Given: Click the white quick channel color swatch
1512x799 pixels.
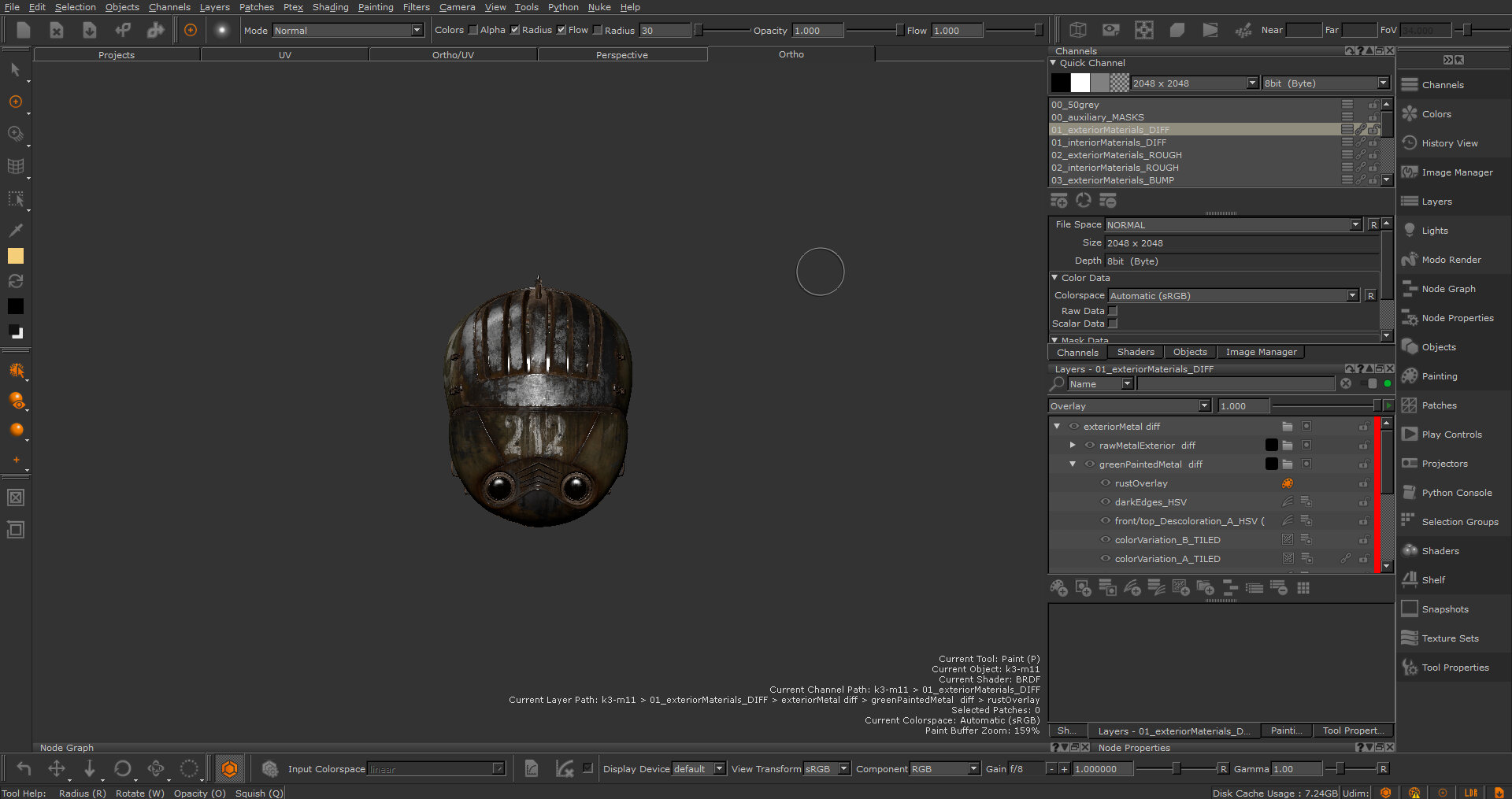Looking at the screenshot, I should 1080,83.
